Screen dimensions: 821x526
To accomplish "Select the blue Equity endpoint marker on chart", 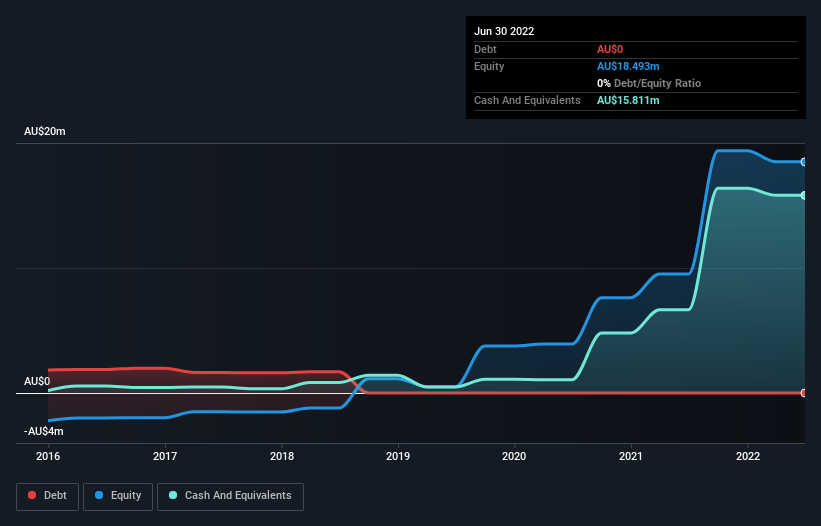I will click(x=804, y=162).
